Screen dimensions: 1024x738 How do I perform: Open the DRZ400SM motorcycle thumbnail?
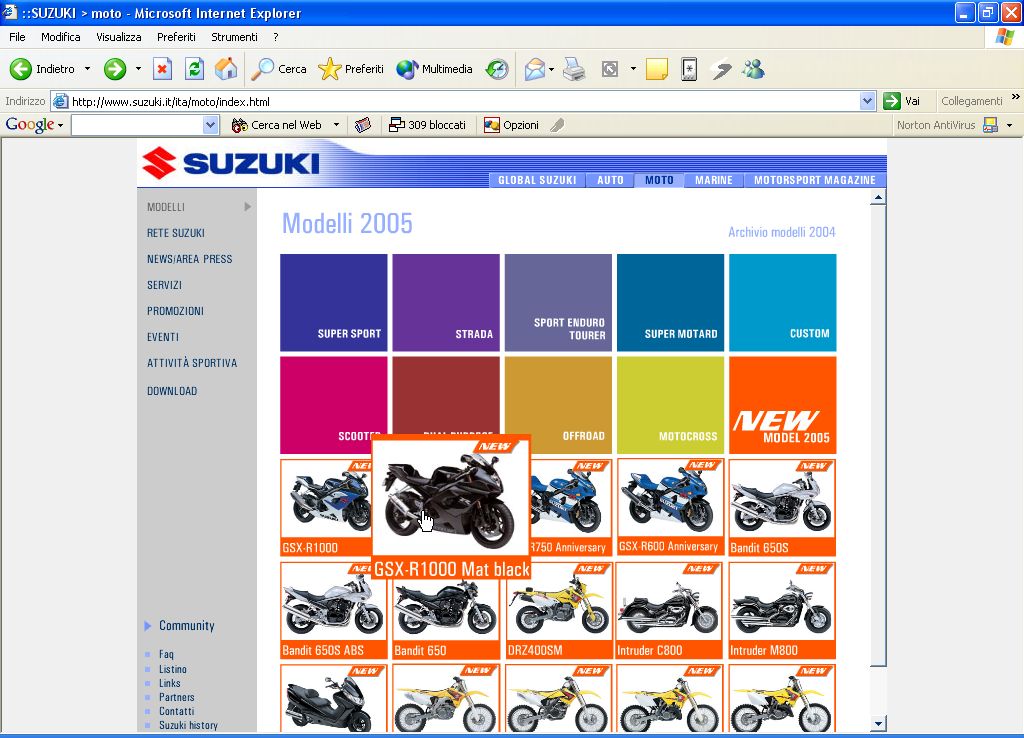[558, 610]
